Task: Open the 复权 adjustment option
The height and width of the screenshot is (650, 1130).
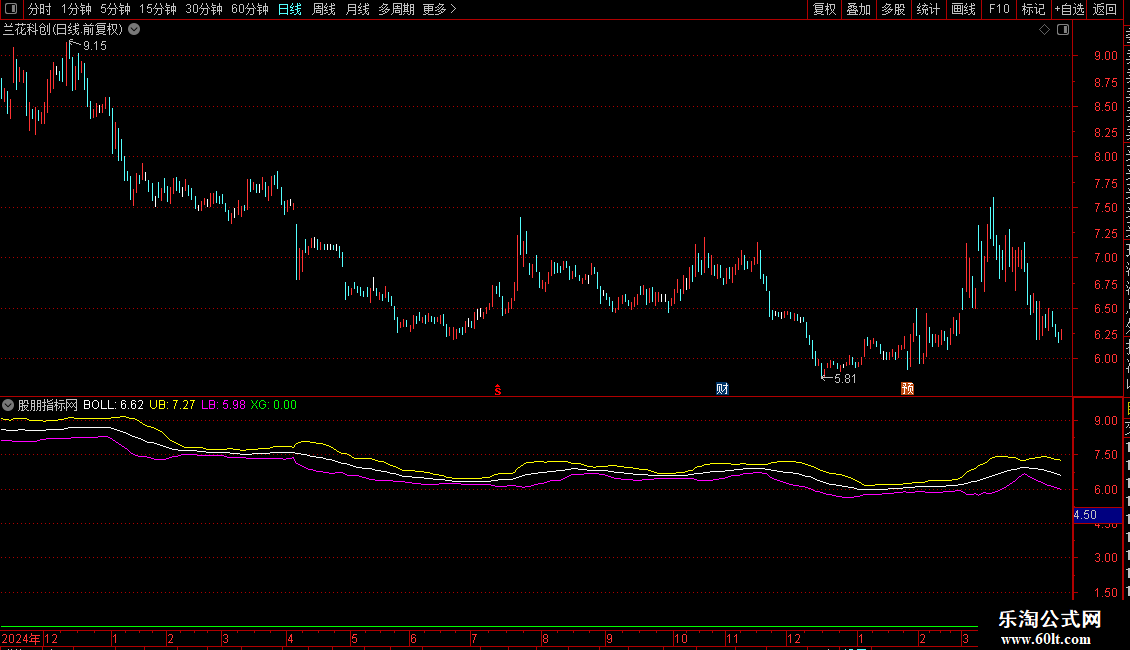Action: (x=824, y=9)
